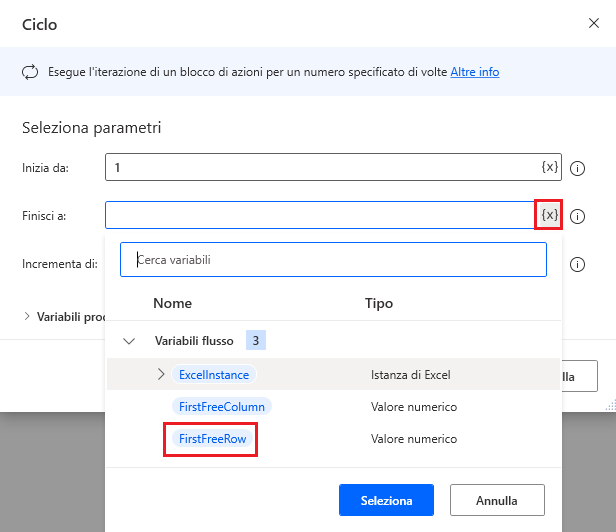Expand Variabili prodotte section
The height and width of the screenshot is (532, 616).
tap(27, 316)
